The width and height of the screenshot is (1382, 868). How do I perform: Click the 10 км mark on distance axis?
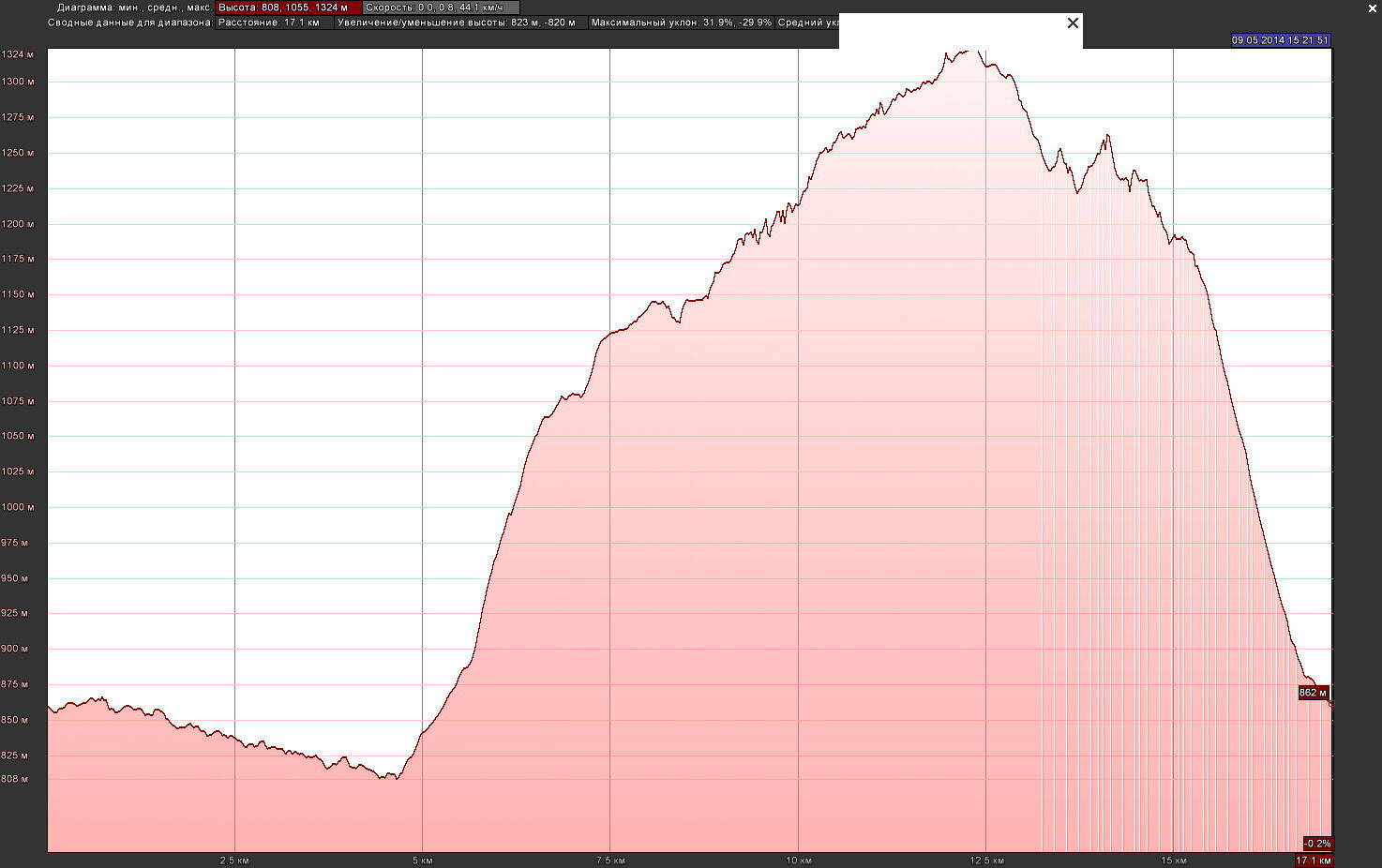798,861
